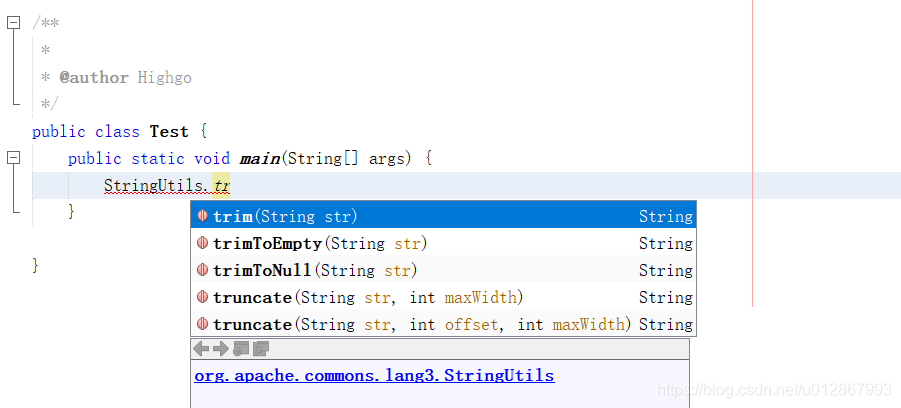Screen dimensions: 901x408
Task: Click the icon right after the forward arrow
Action: (241, 349)
